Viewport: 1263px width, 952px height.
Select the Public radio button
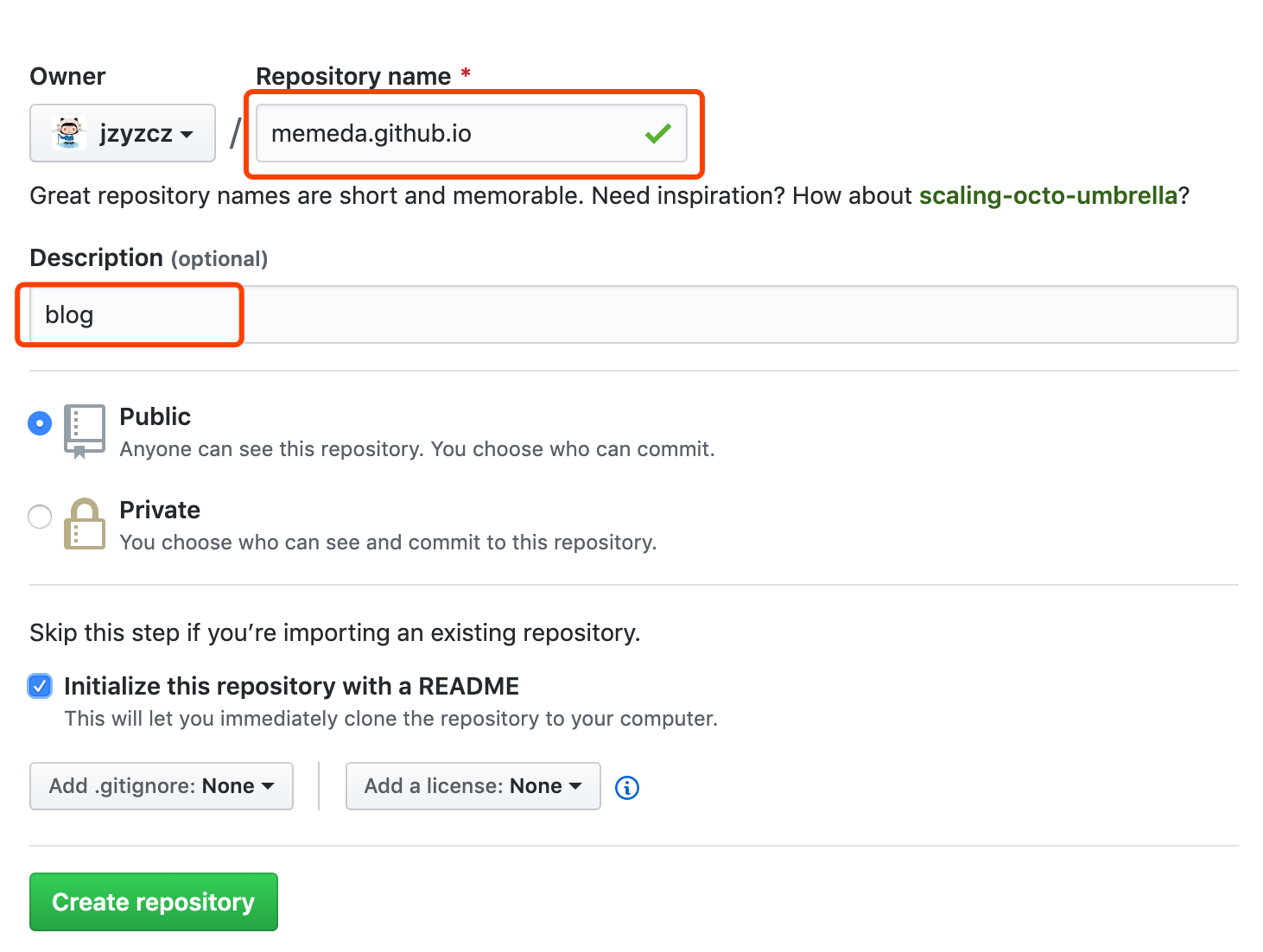point(40,423)
